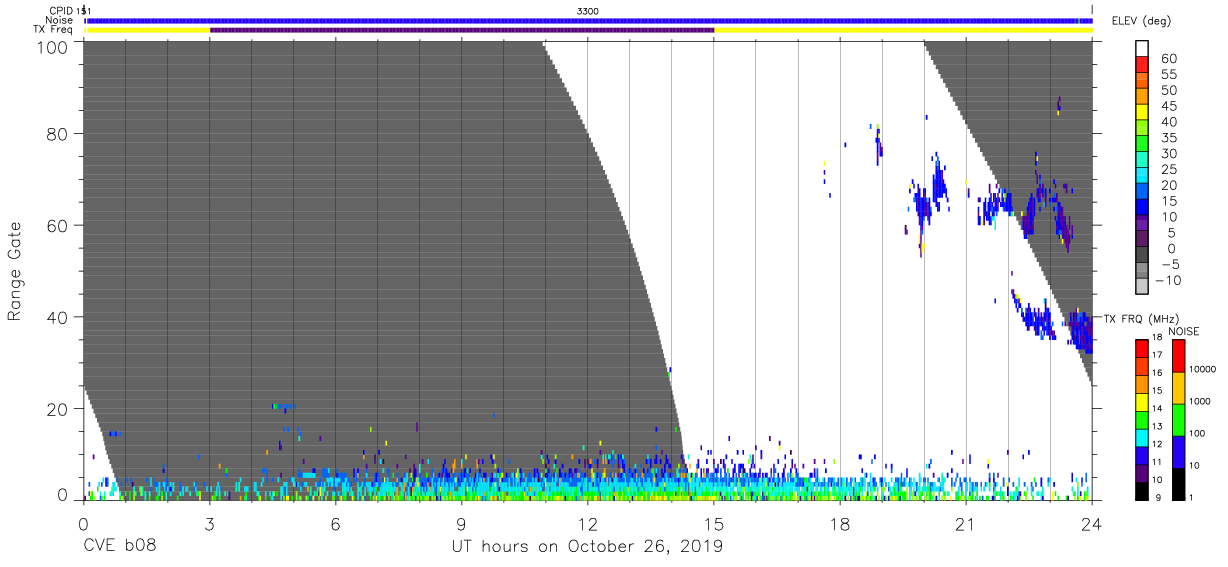Click the white top segment of the elevation colorbar

point(1142,49)
